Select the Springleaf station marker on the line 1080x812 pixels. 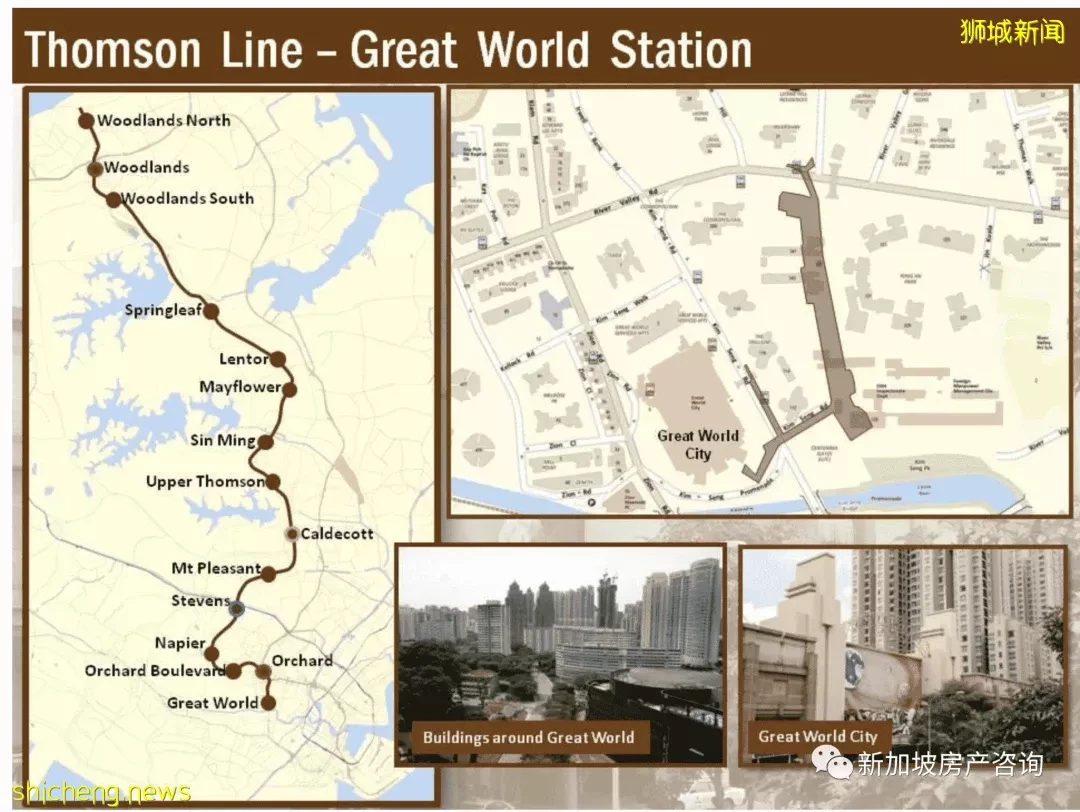(x=211, y=312)
